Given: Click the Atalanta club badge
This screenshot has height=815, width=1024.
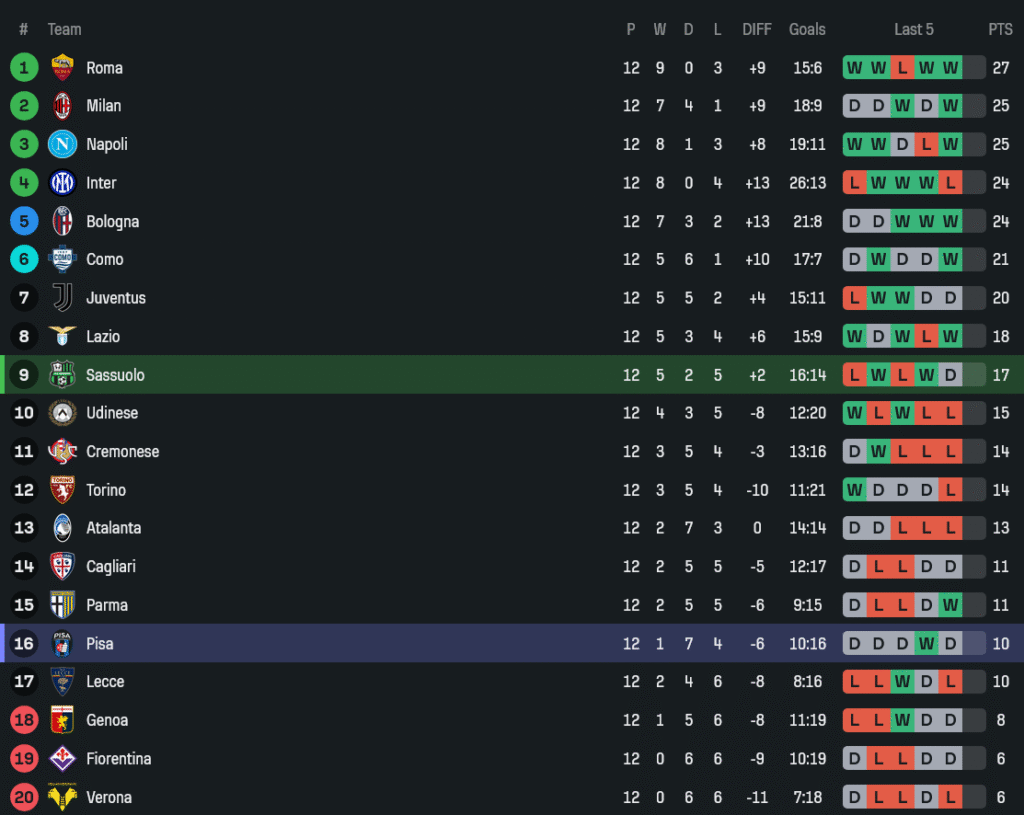Looking at the screenshot, I should point(62,528).
